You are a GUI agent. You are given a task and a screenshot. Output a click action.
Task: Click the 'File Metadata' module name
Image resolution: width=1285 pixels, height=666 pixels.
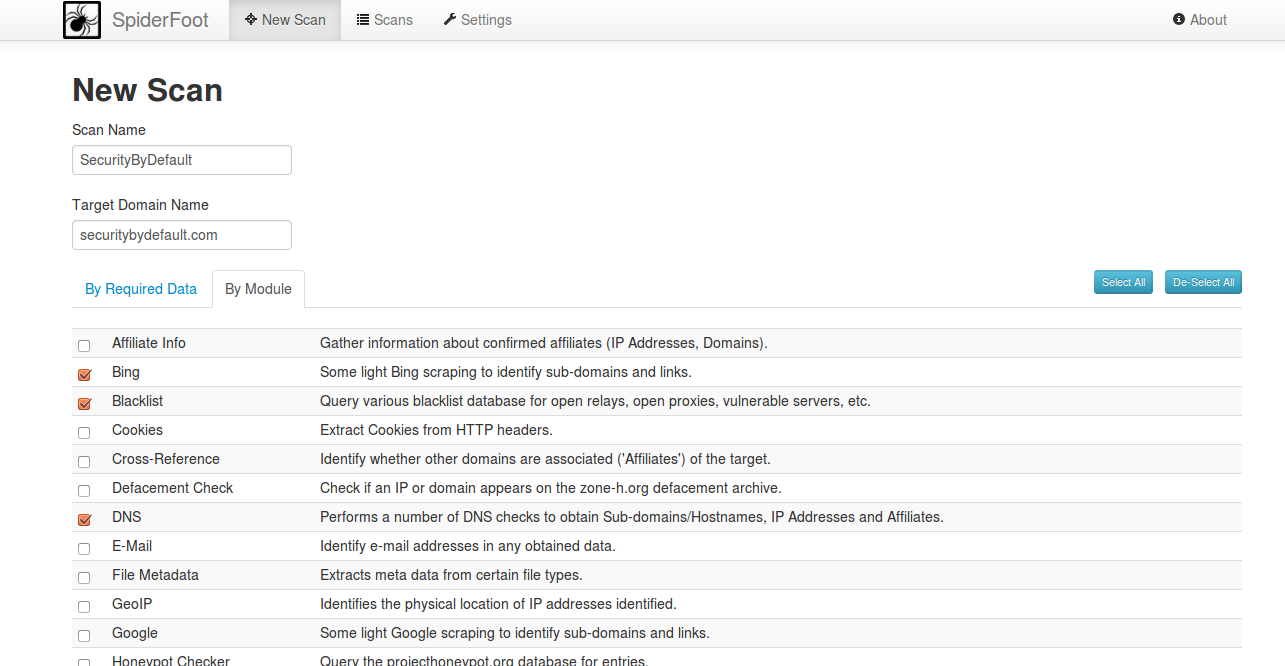(x=155, y=575)
